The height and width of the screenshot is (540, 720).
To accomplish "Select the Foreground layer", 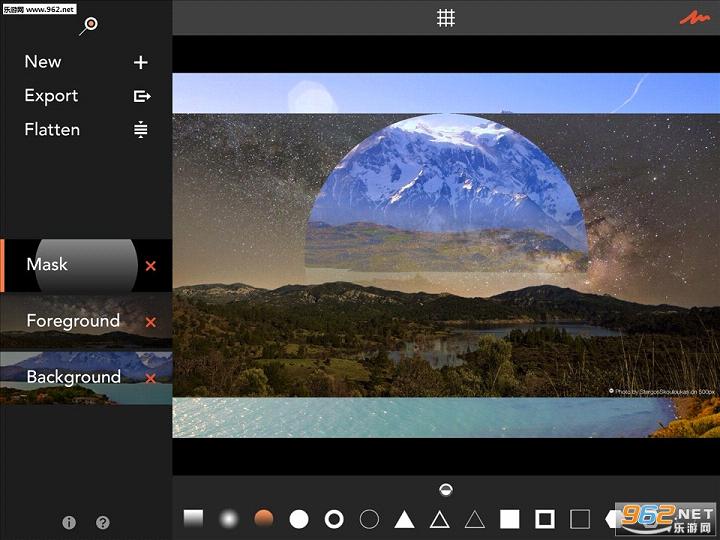I will point(86,321).
